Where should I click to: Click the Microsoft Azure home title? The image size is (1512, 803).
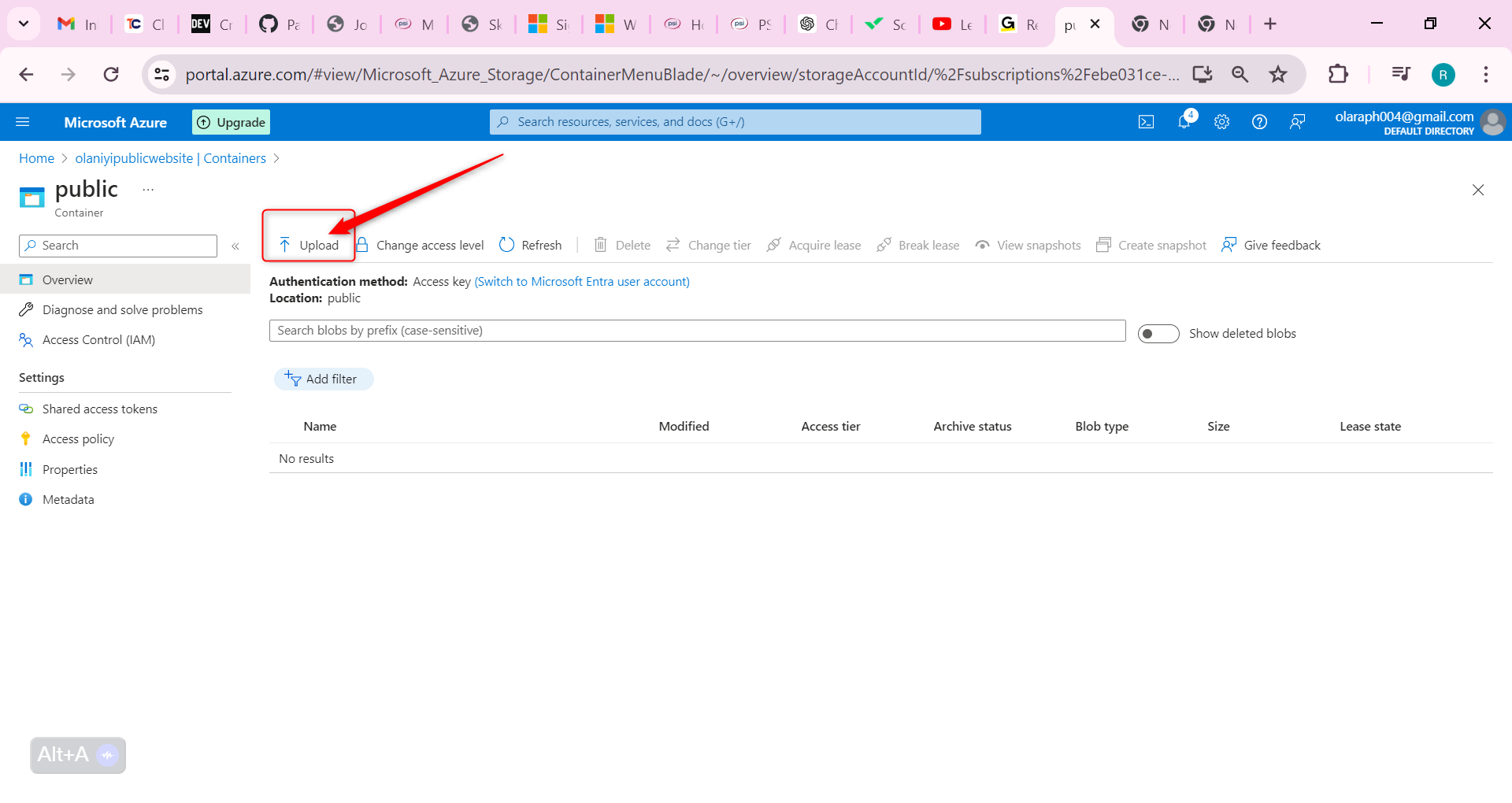coord(116,122)
